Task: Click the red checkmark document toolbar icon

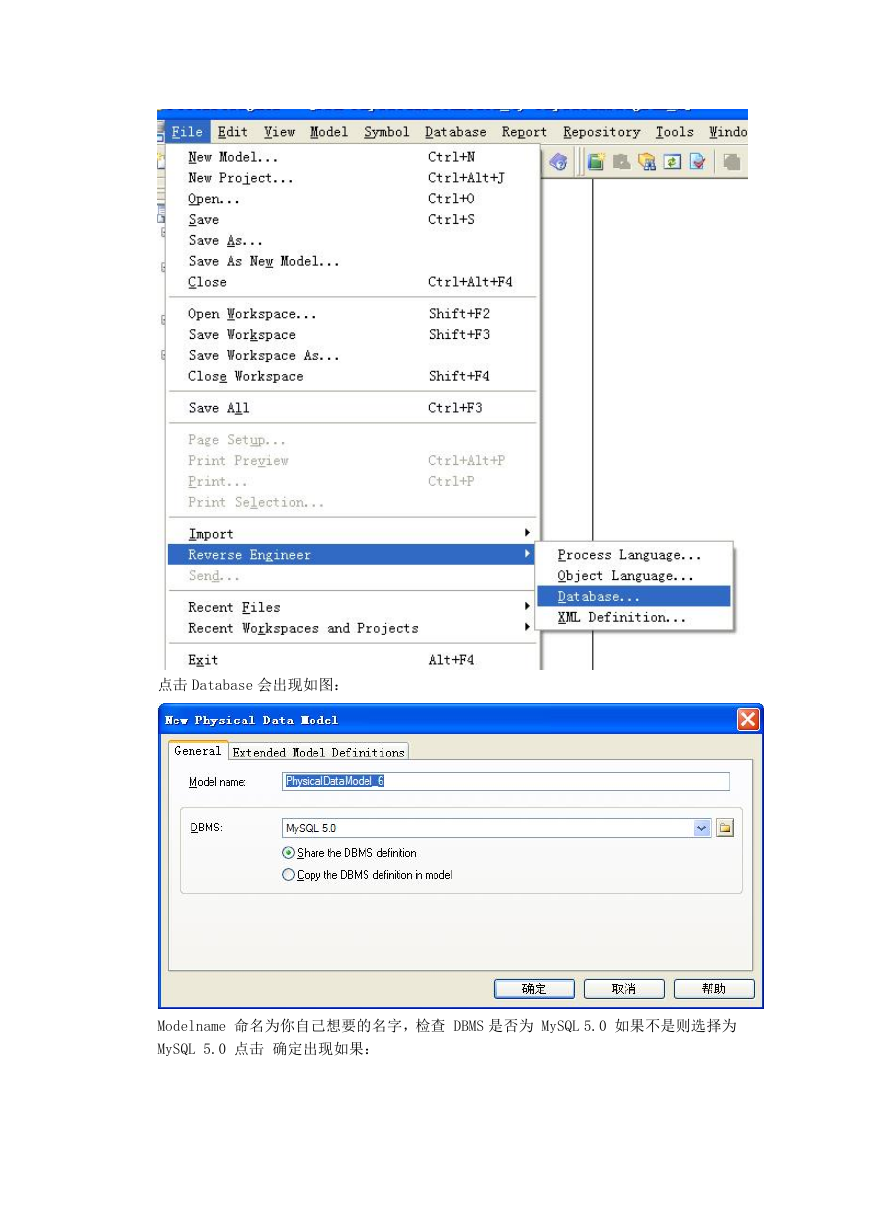Action: [697, 162]
